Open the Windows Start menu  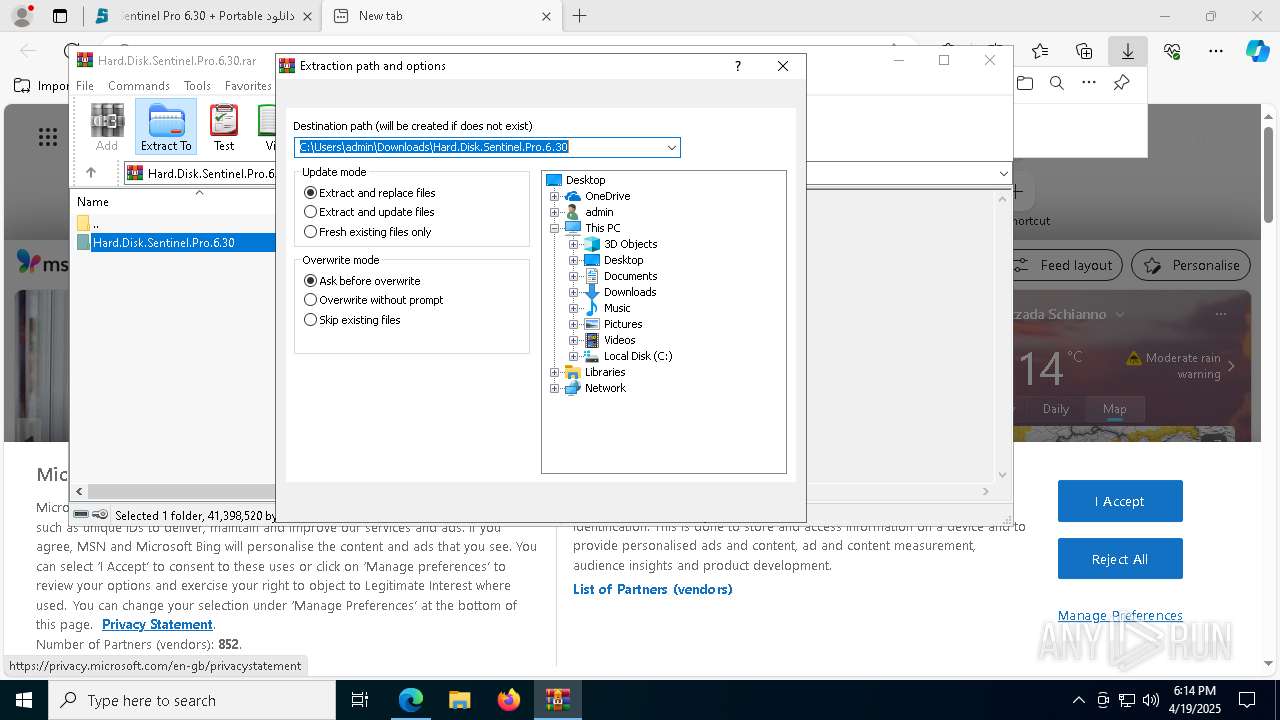click(x=23, y=700)
